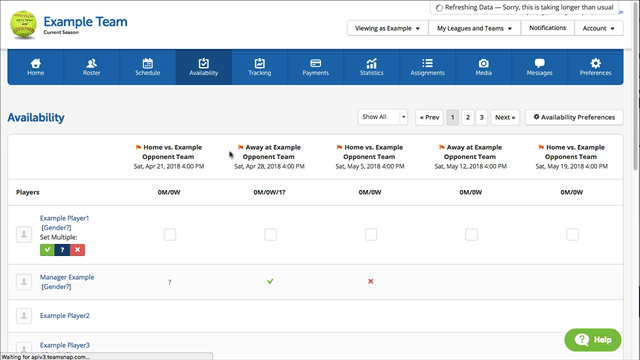
Task: Click flag icon on May 5 game
Action: coord(339,147)
